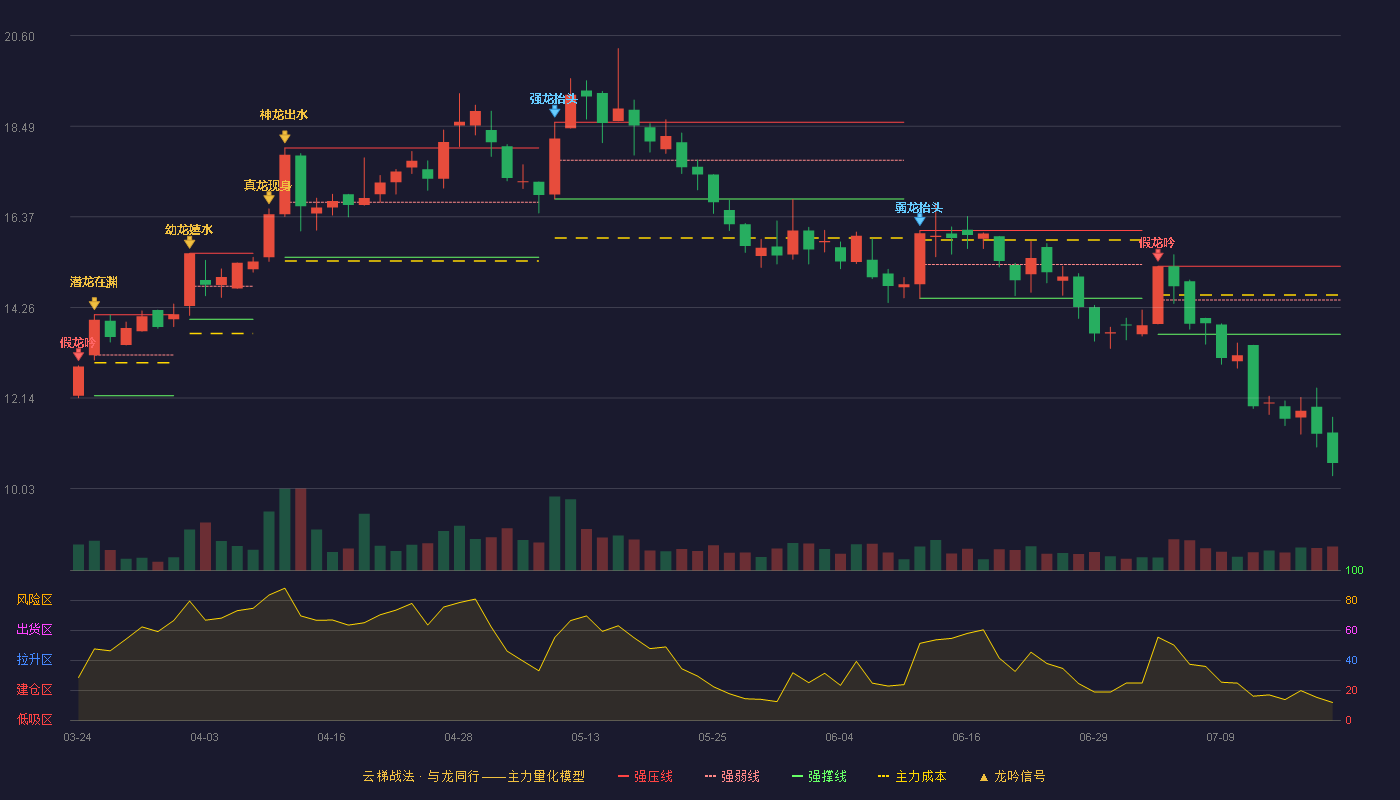The height and width of the screenshot is (800, 1400).
Task: Click the 幼龙嬉水 yellow signal arrow
Action: (x=189, y=242)
